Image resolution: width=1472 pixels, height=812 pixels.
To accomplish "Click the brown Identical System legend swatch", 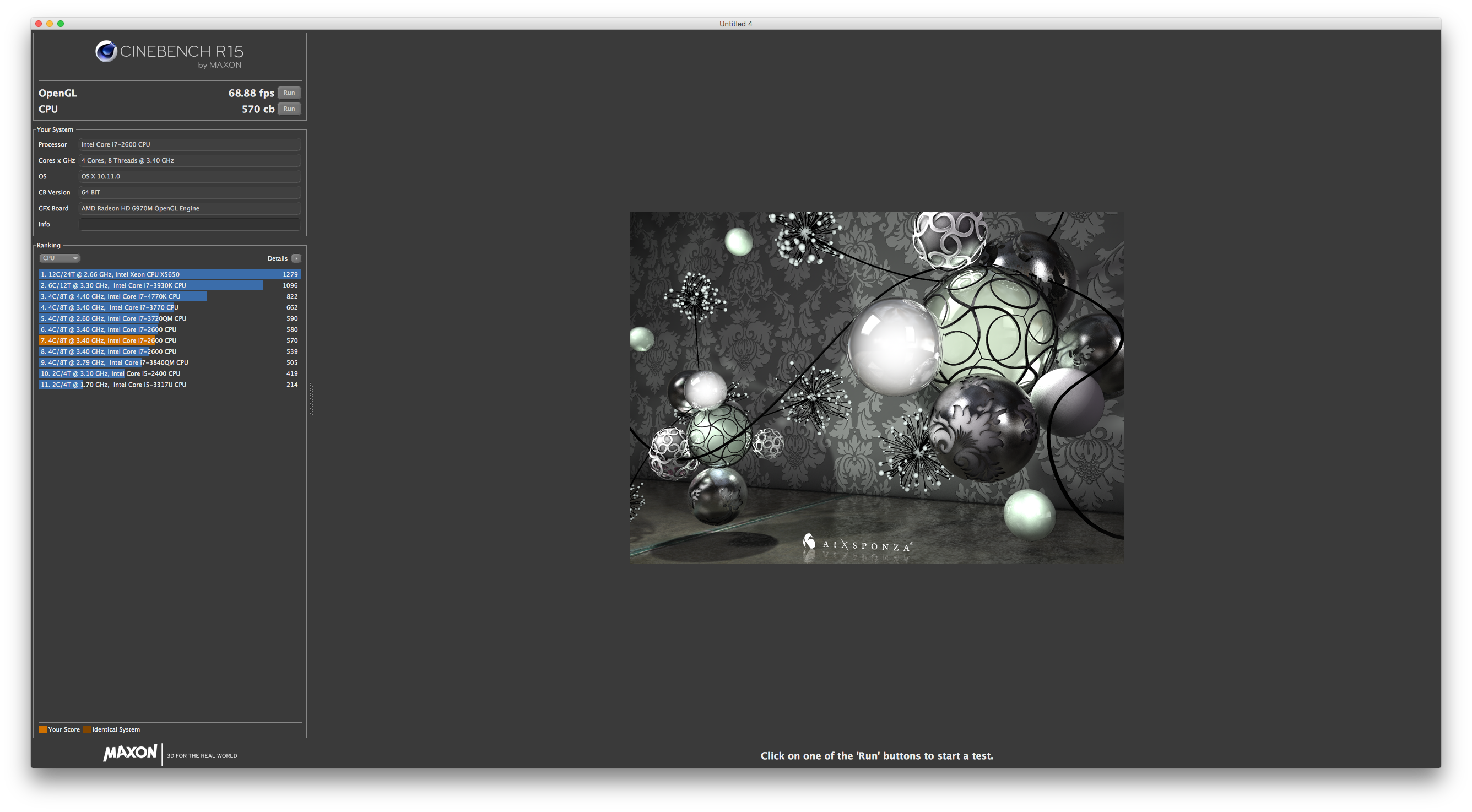I will pos(87,729).
